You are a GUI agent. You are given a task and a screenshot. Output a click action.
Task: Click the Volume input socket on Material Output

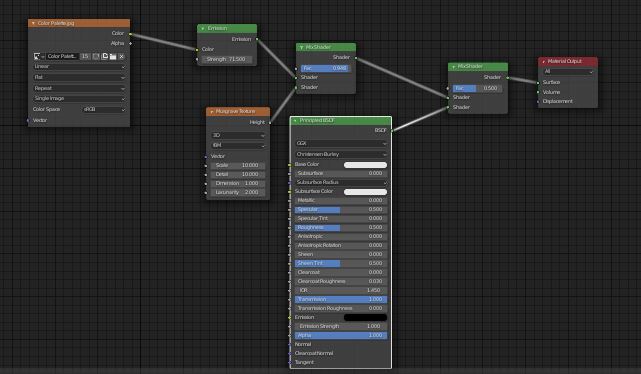point(538,92)
